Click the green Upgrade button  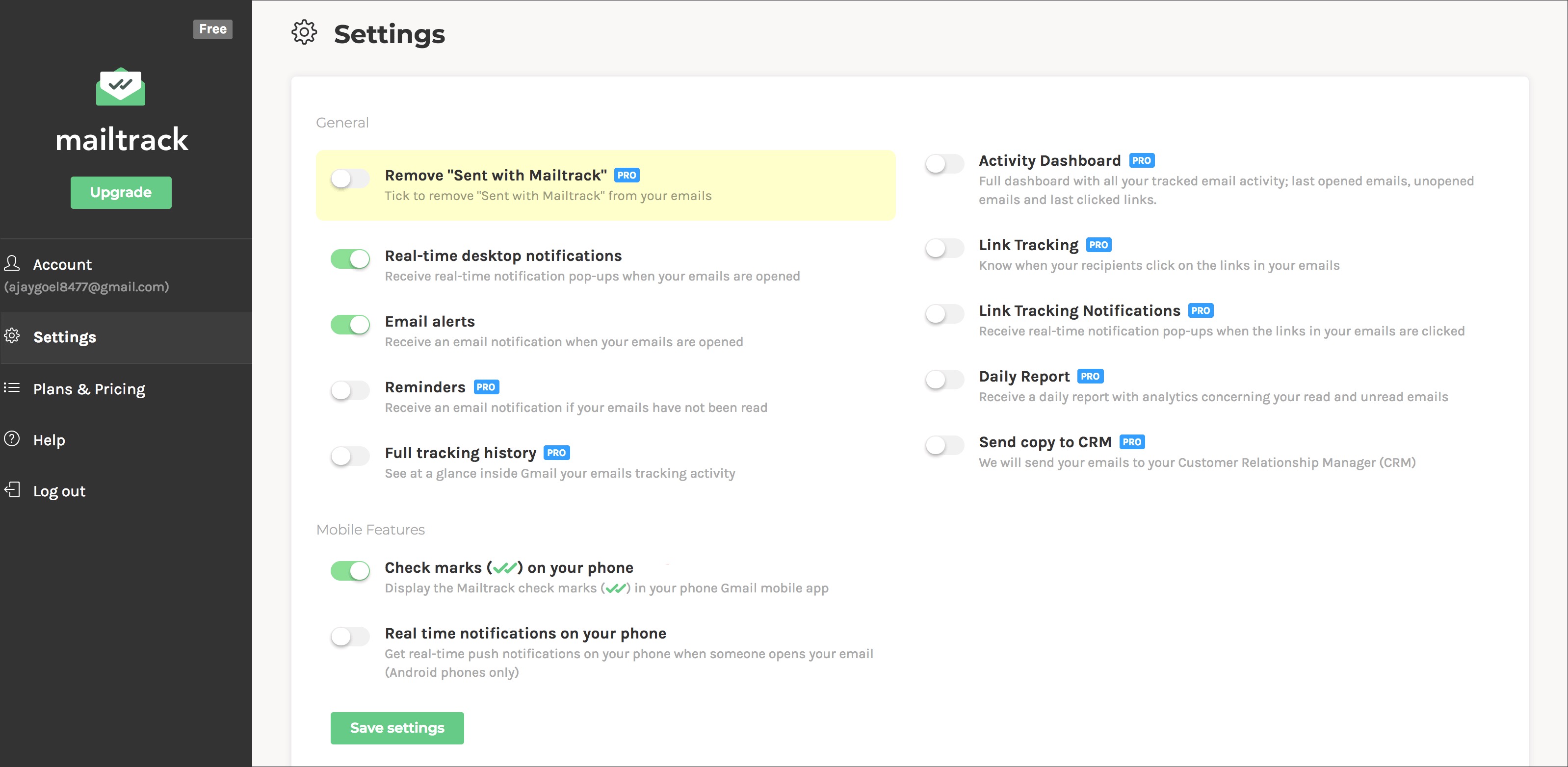pyautogui.click(x=121, y=192)
